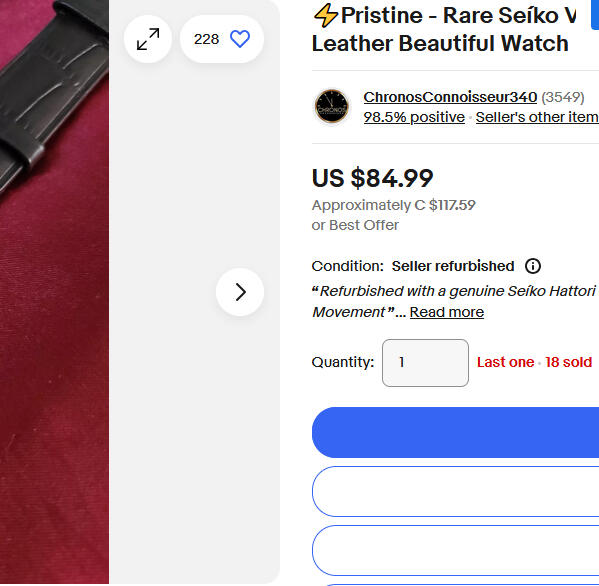This screenshot has width=599, height=586.
Task: Click the 228 watchers count
Action: [206, 39]
